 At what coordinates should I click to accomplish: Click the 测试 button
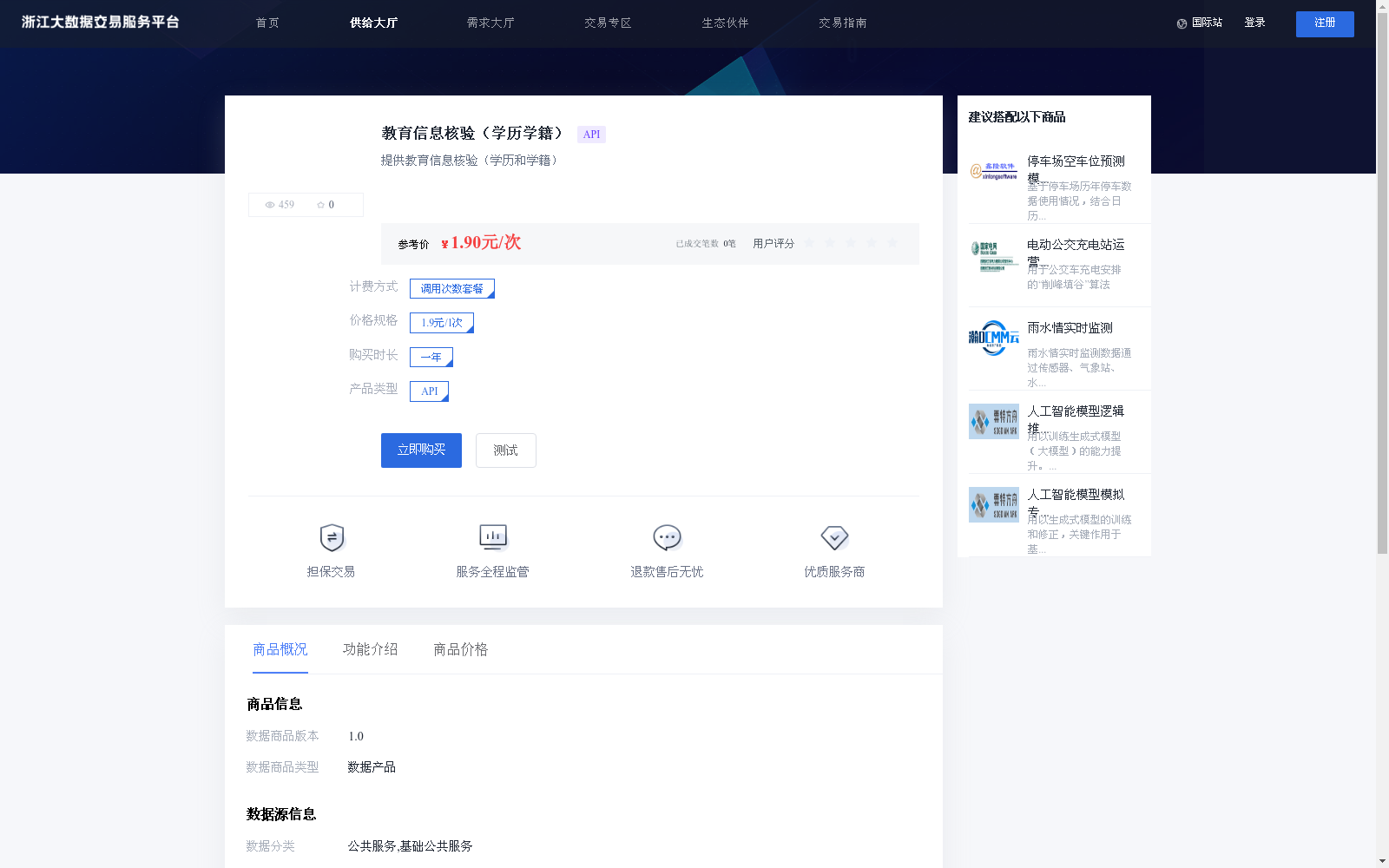[506, 450]
